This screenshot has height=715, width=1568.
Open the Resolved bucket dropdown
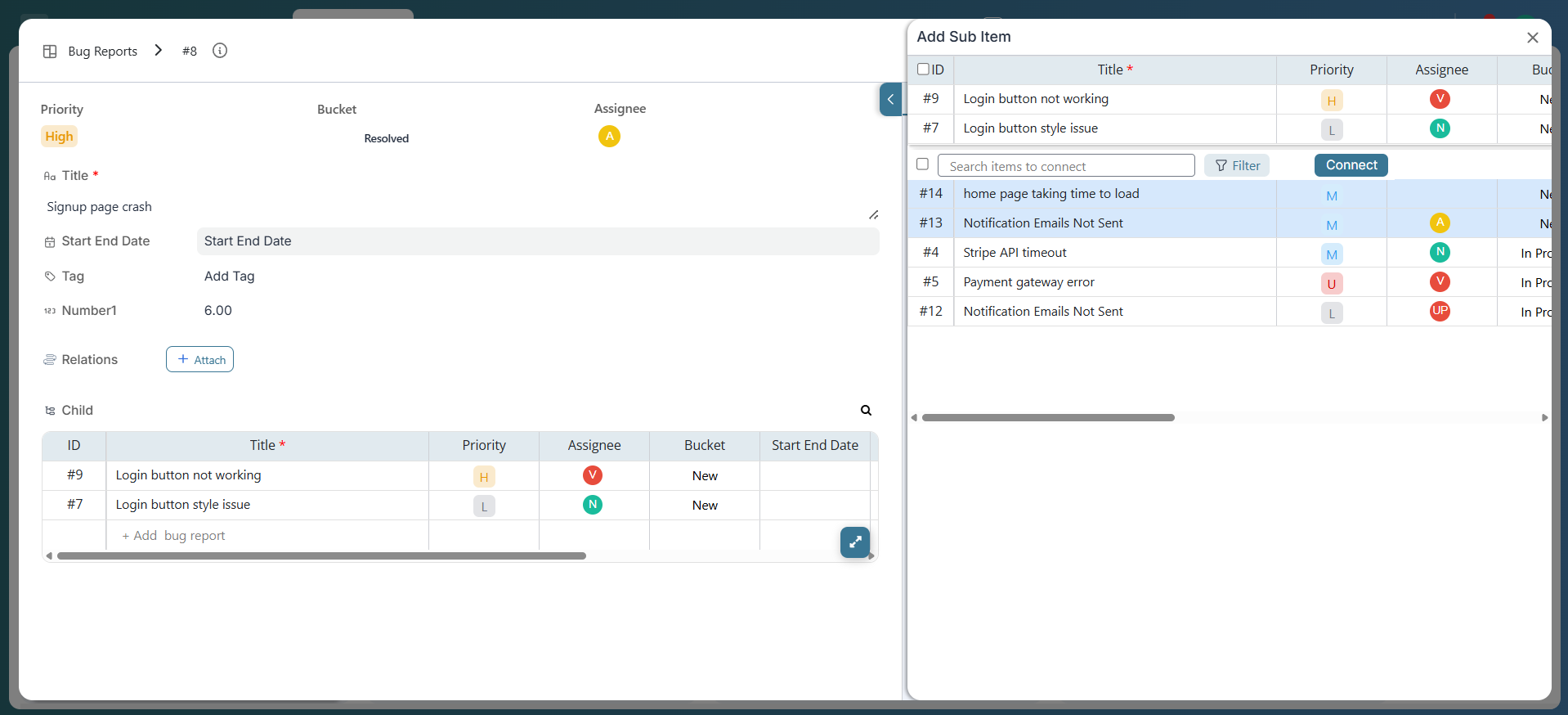tap(387, 138)
